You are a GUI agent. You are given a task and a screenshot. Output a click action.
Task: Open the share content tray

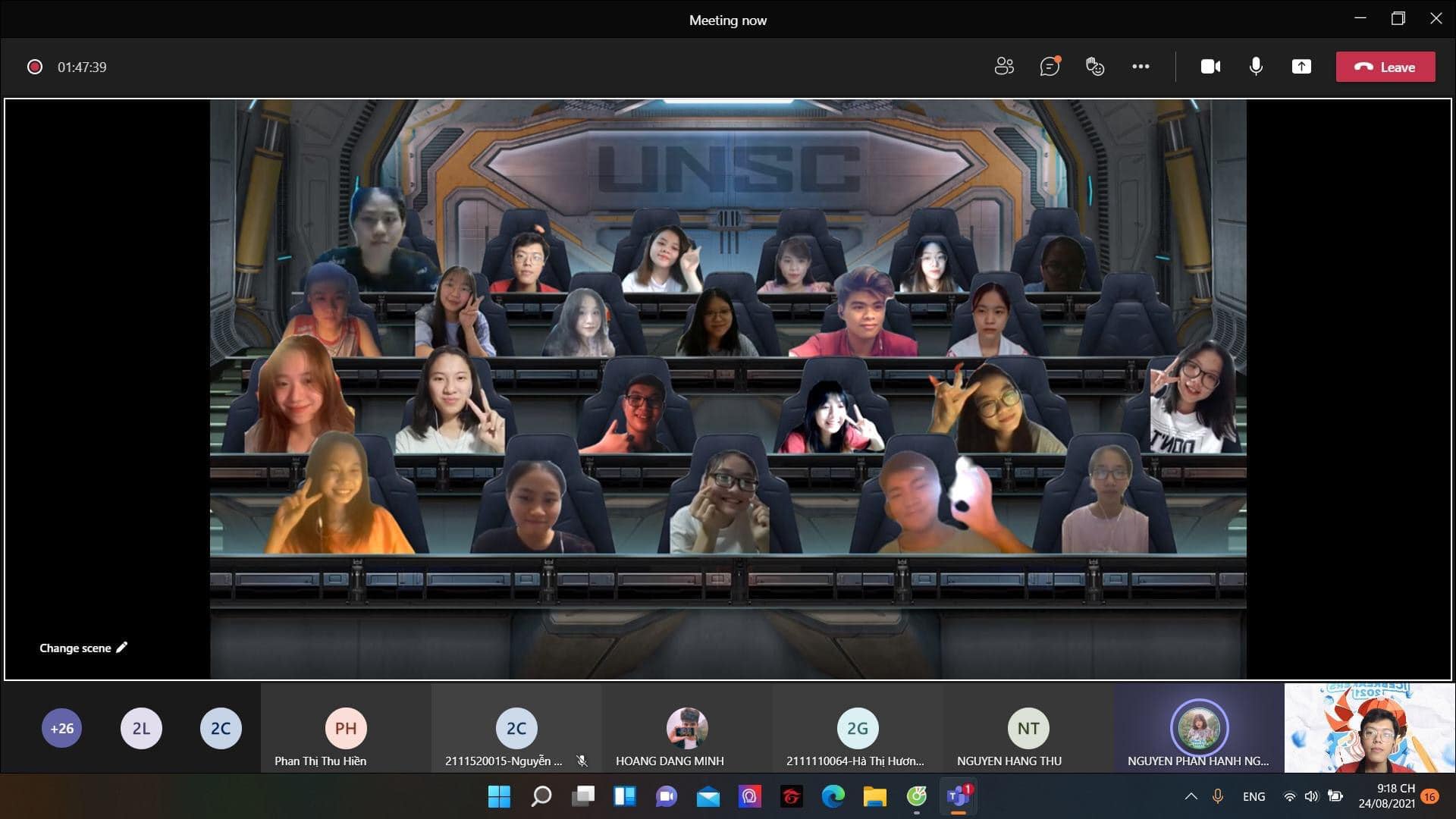(x=1301, y=67)
